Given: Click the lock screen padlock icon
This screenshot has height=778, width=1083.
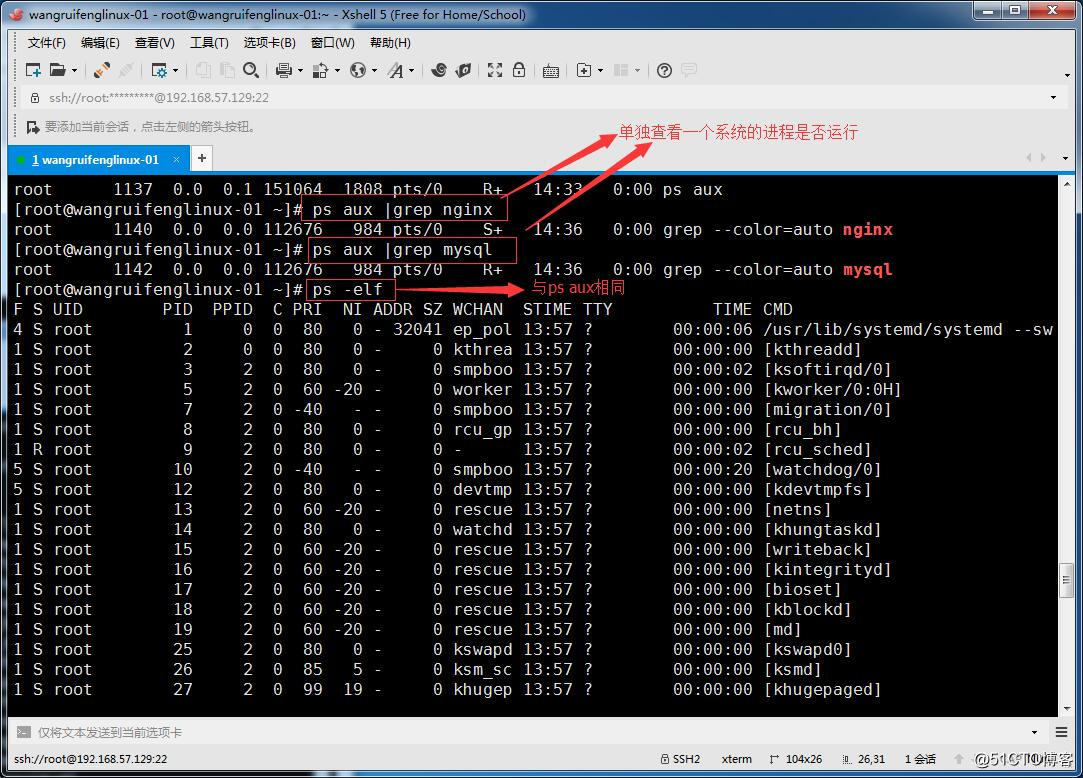Looking at the screenshot, I should pyautogui.click(x=519, y=70).
